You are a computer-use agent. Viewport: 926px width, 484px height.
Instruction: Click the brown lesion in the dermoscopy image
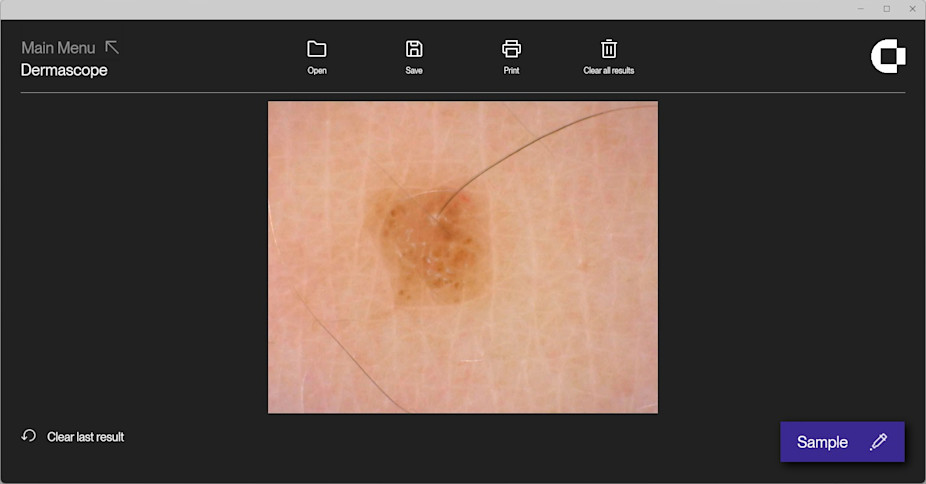[430, 245]
